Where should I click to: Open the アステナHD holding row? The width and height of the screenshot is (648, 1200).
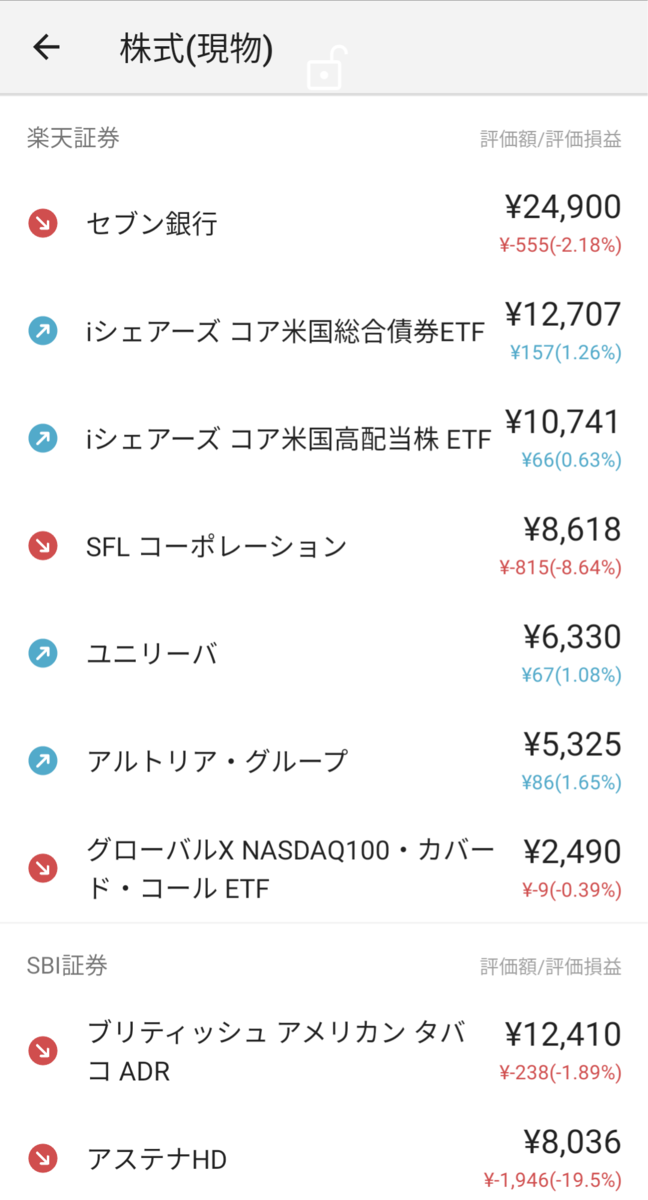coord(324,1159)
